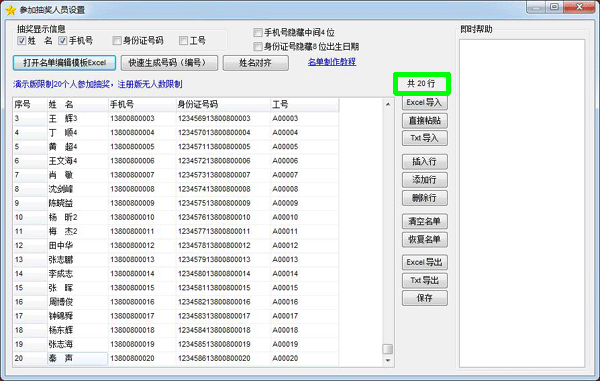Click the list scrollbar up arrow
This screenshot has width=600, height=381.
(388, 104)
